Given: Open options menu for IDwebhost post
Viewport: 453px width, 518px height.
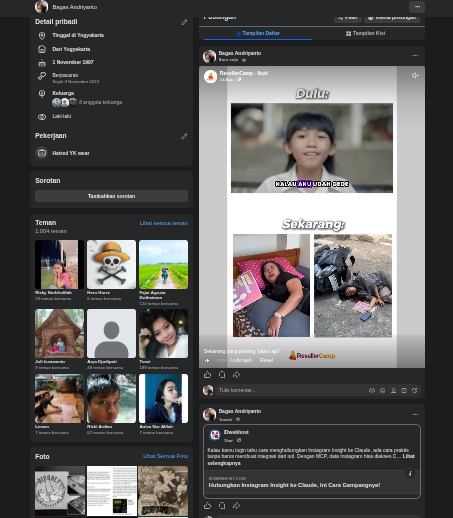Looking at the screenshot, I should (415, 414).
